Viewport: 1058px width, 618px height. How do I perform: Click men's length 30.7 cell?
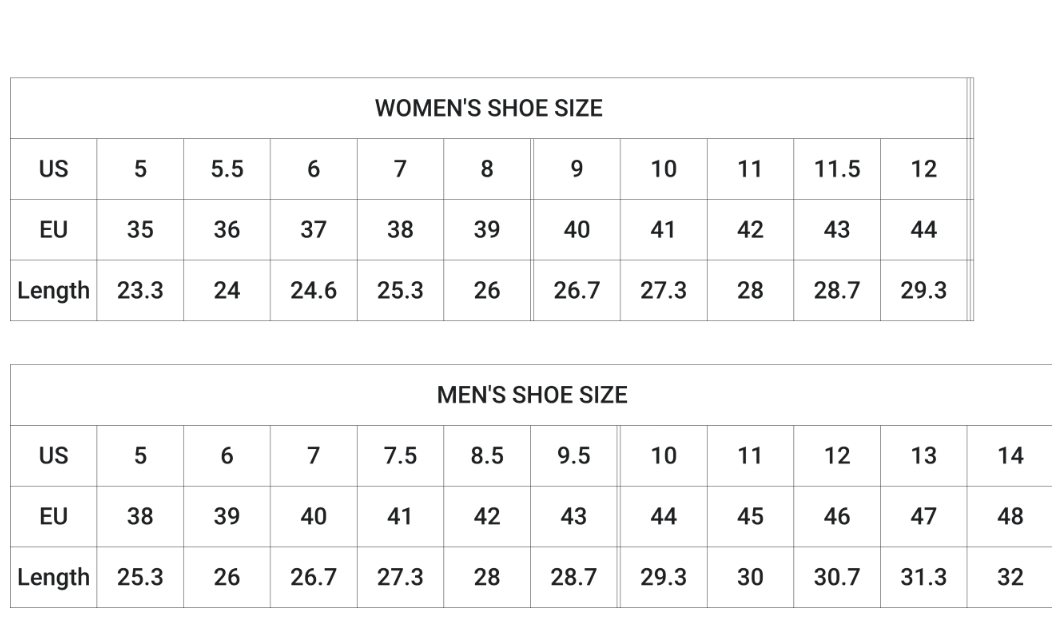pyautogui.click(x=837, y=577)
